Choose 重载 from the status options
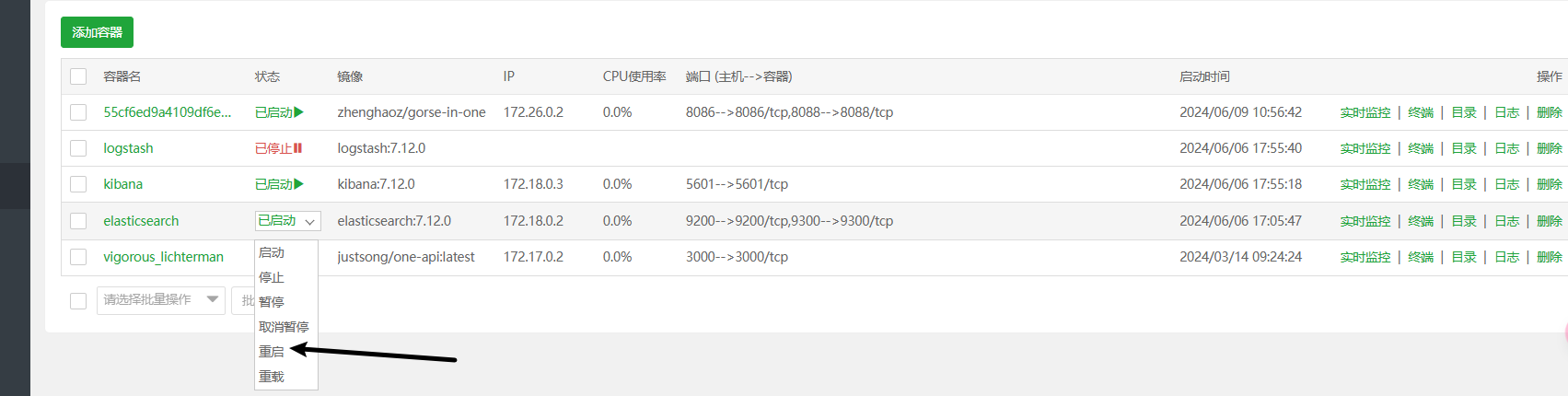1568x396 pixels. point(272,377)
